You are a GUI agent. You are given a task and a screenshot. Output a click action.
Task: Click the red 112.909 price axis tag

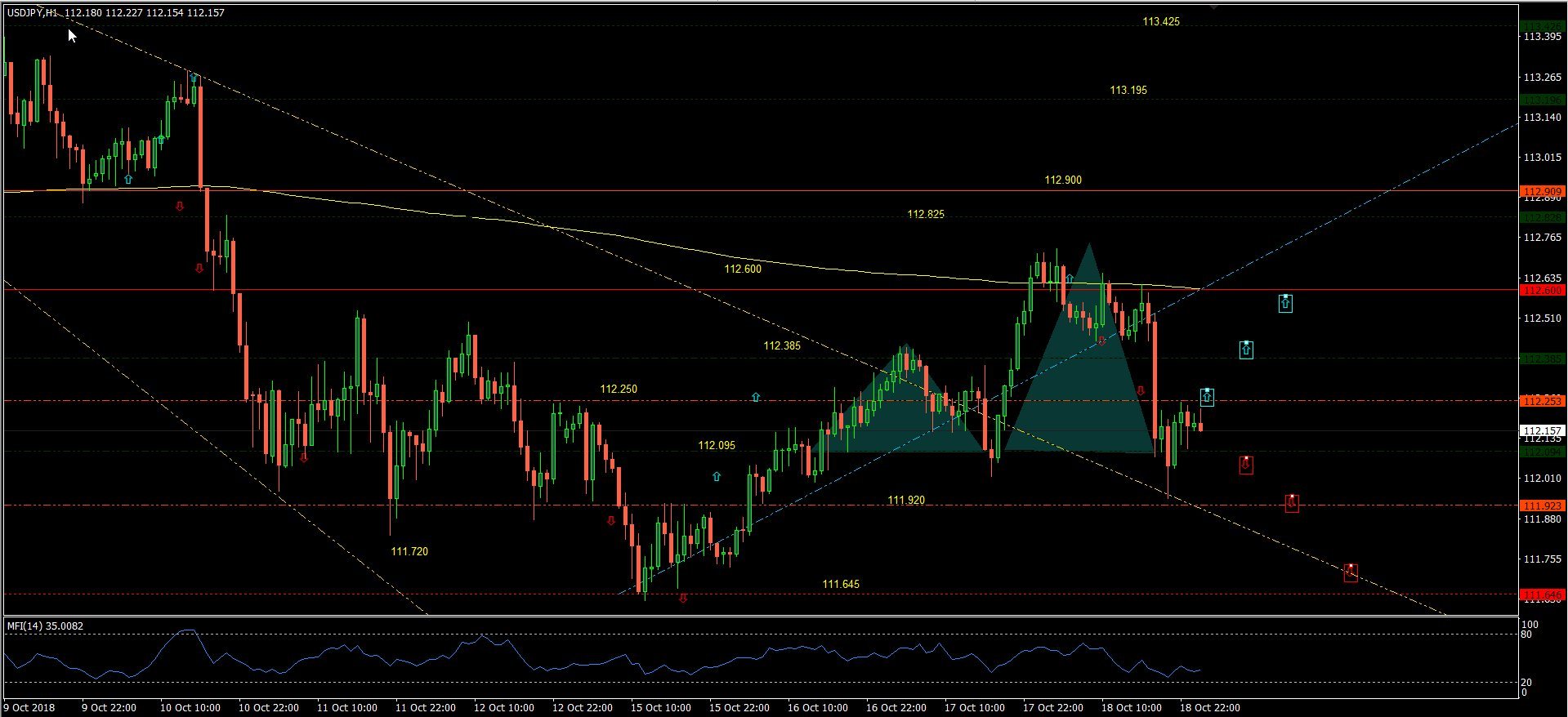coord(1542,192)
